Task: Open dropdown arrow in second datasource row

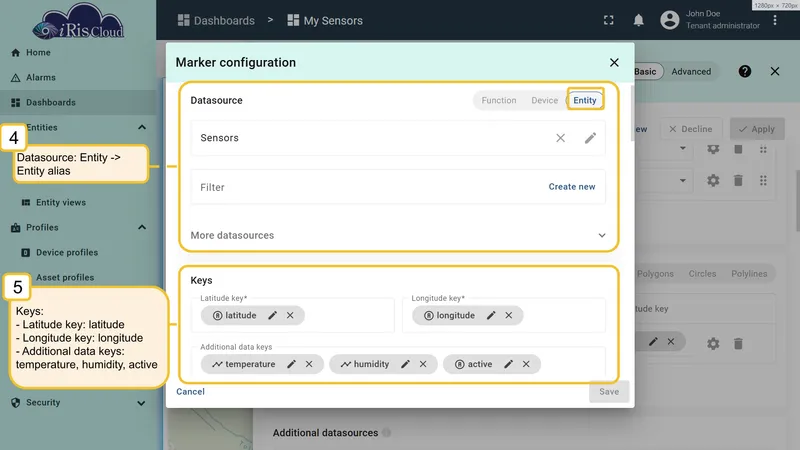Action: tap(682, 181)
